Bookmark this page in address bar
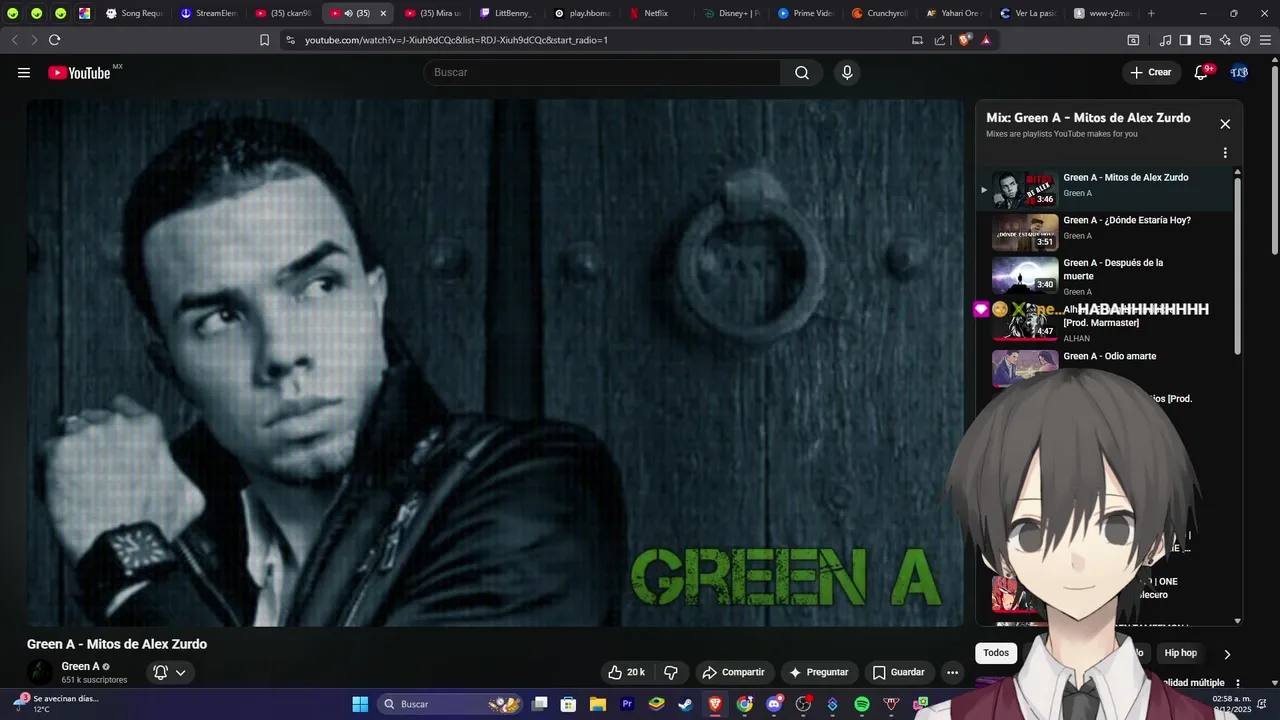The height and width of the screenshot is (720, 1280). (x=264, y=40)
